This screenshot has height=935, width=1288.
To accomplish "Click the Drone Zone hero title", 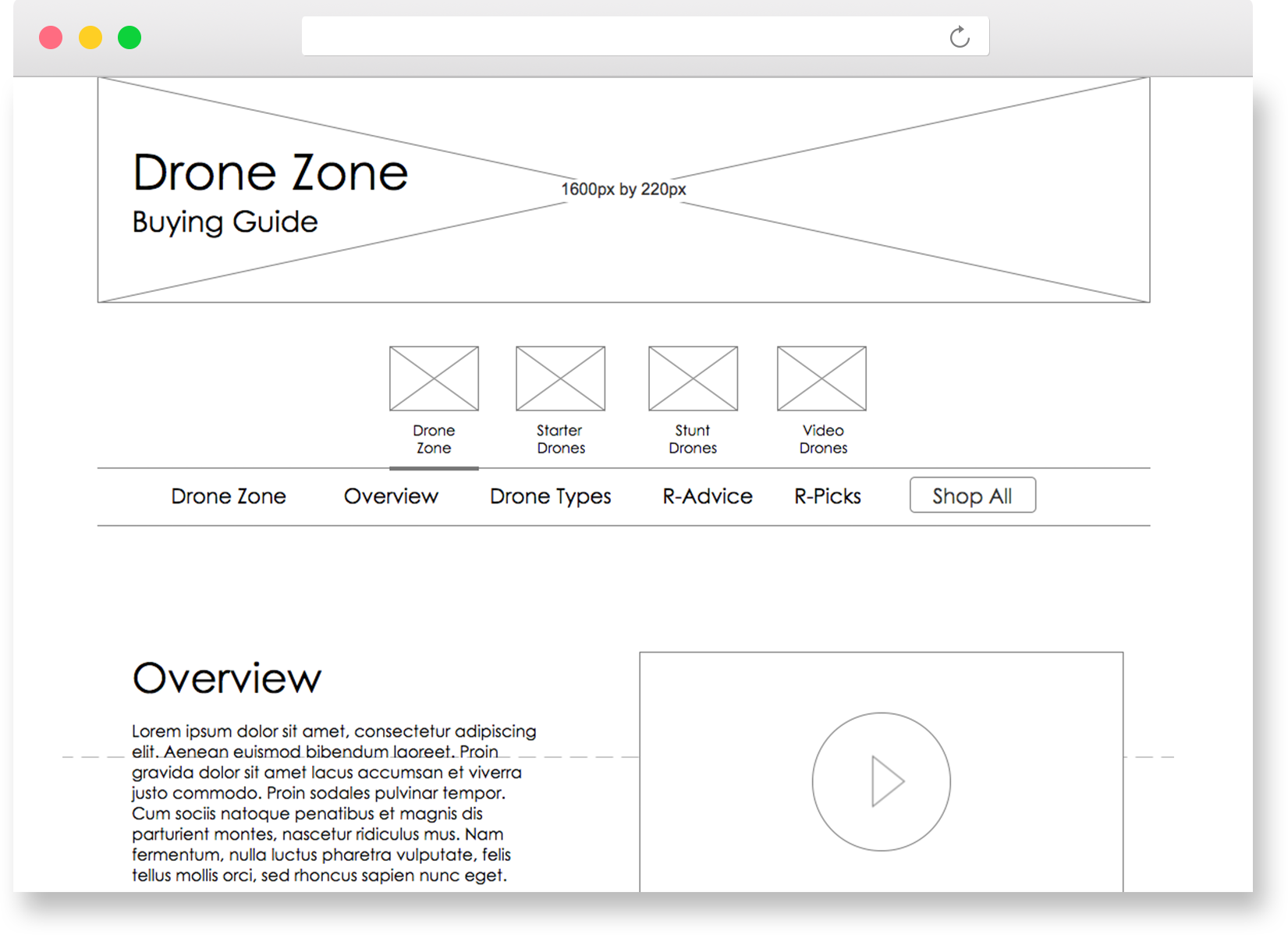I will click(270, 172).
